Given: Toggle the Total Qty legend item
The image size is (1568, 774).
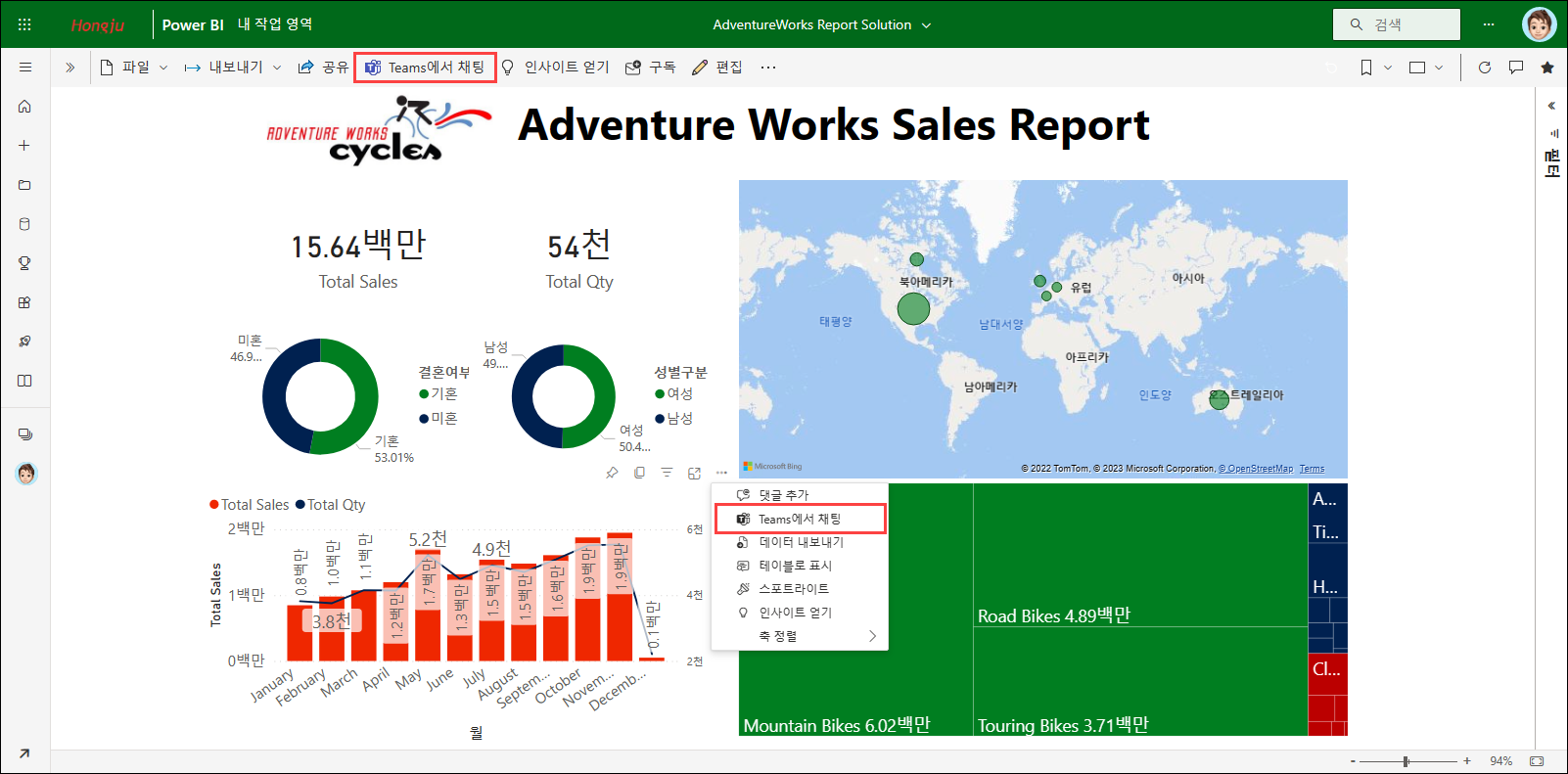Looking at the screenshot, I should pyautogui.click(x=331, y=505).
